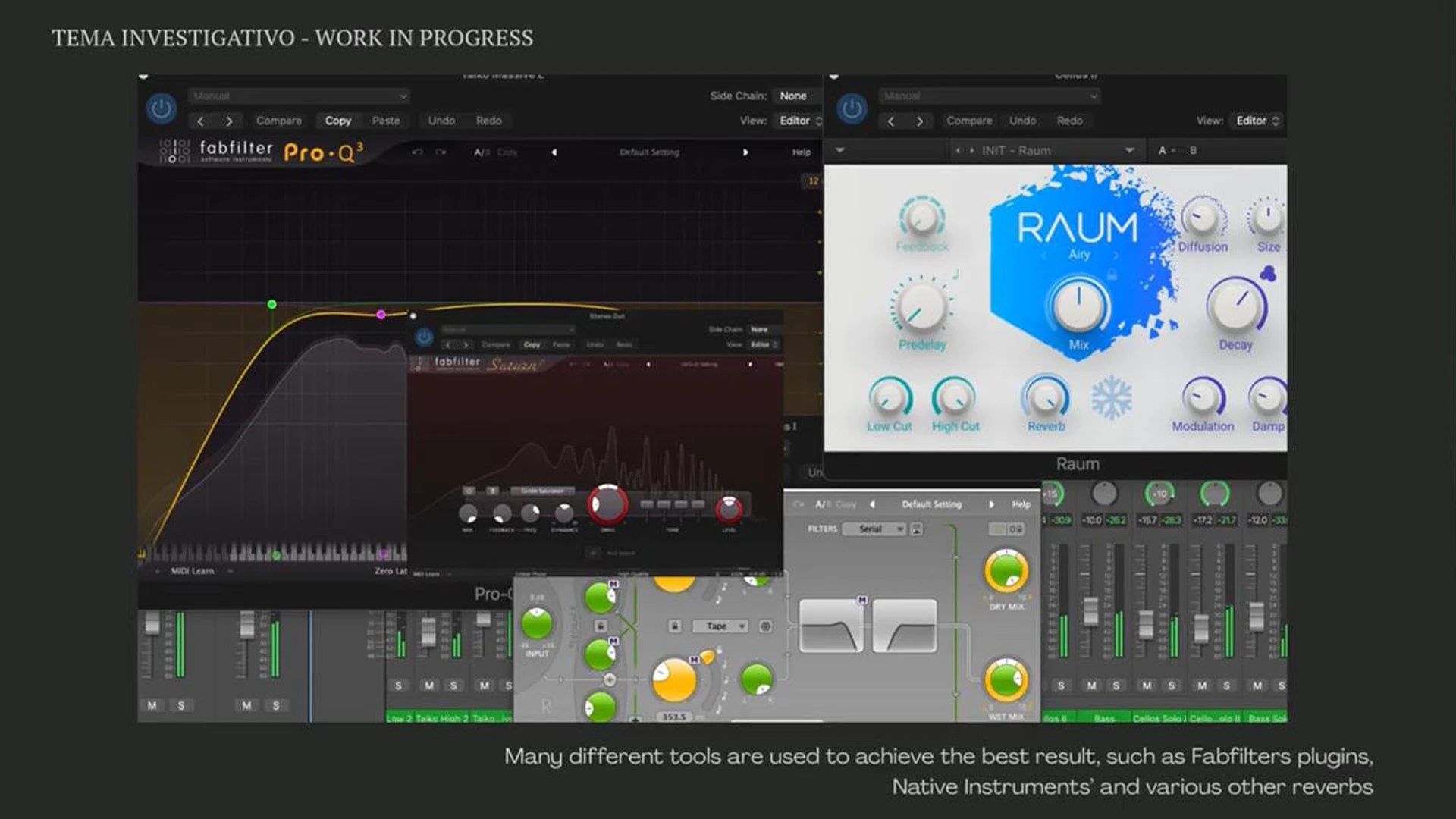
Task: Open the Raum main menu arrow
Action: click(839, 150)
